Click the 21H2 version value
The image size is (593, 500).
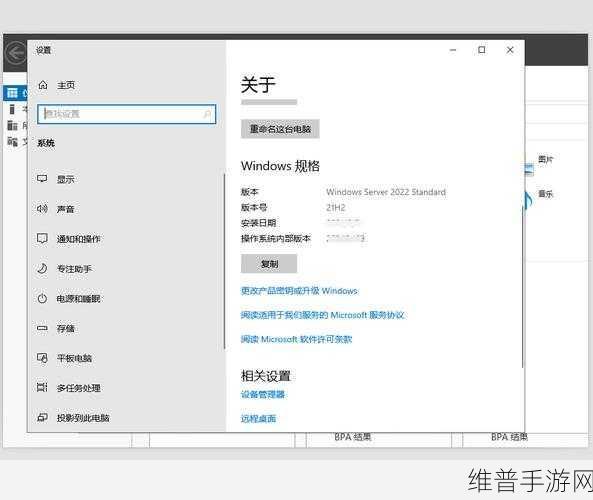(336, 207)
